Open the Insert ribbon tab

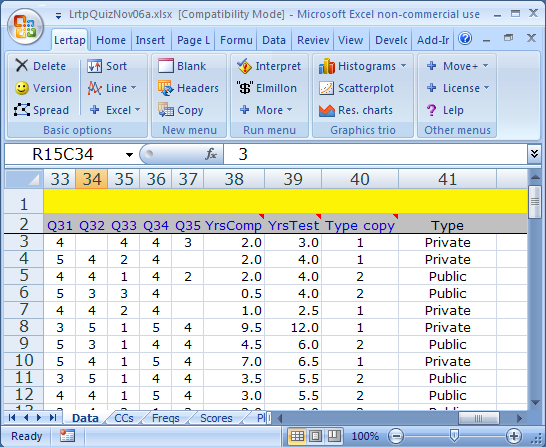click(150, 40)
